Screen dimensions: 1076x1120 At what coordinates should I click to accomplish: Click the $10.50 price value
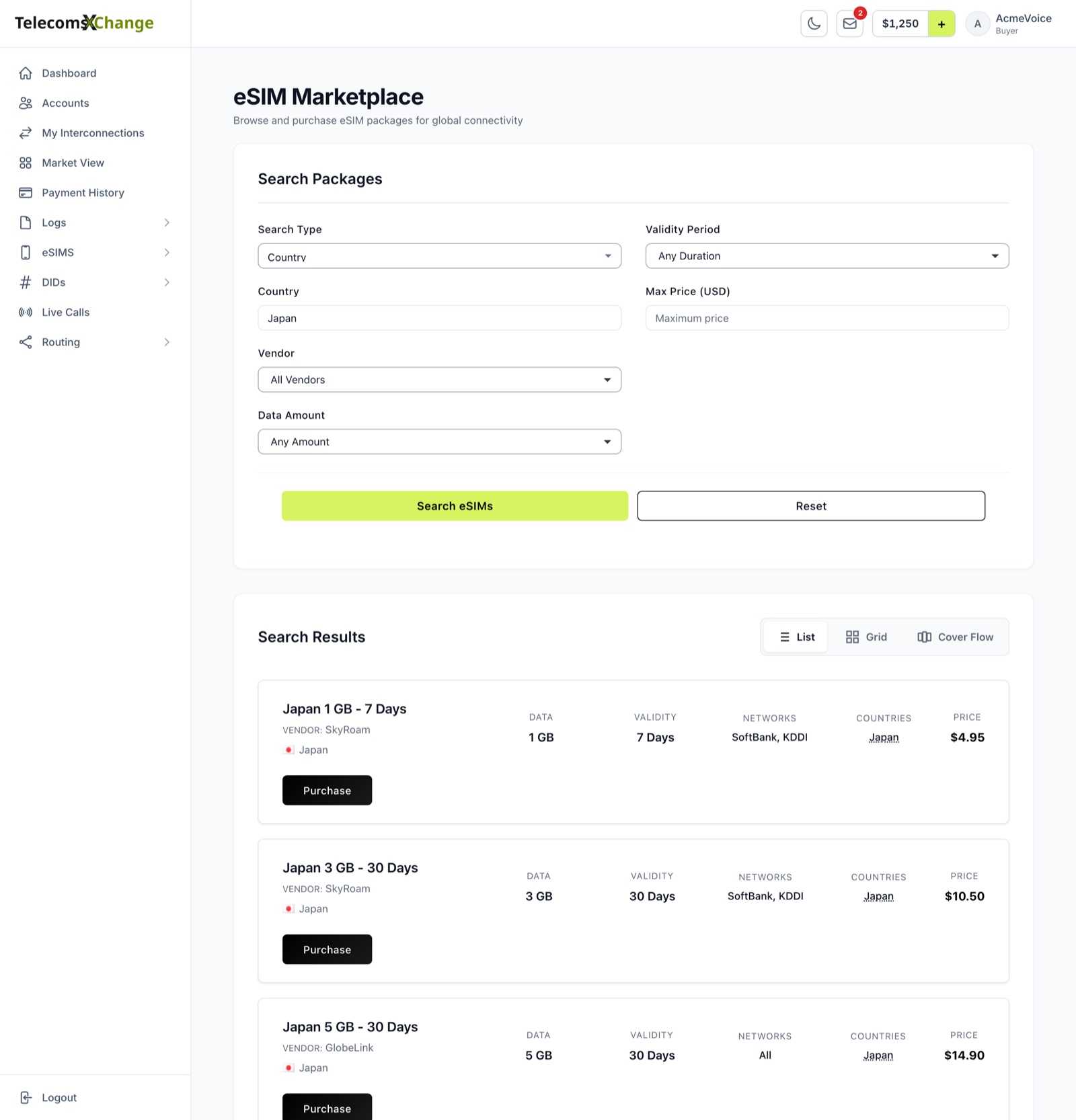point(964,896)
